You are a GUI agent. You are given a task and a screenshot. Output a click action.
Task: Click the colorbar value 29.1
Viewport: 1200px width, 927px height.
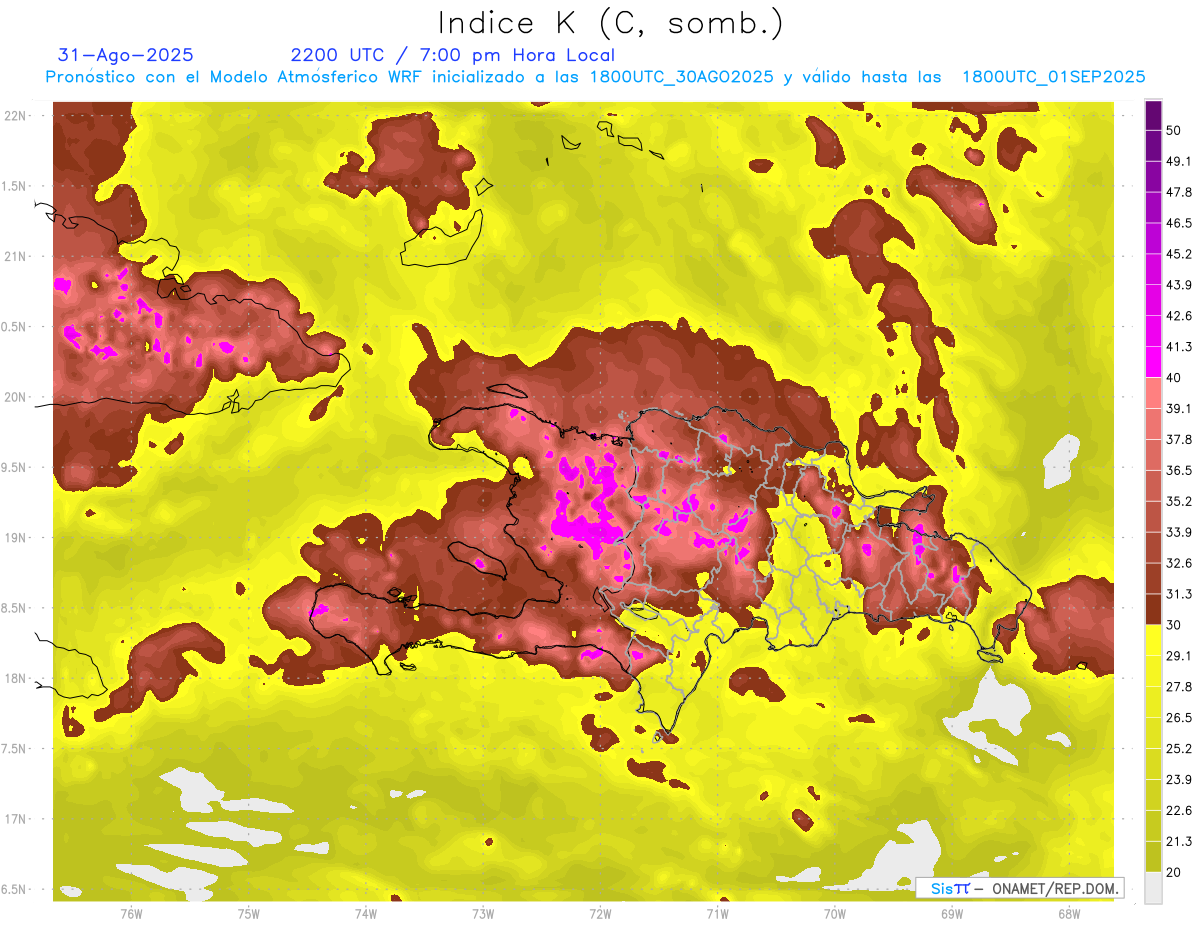(x=1178, y=655)
